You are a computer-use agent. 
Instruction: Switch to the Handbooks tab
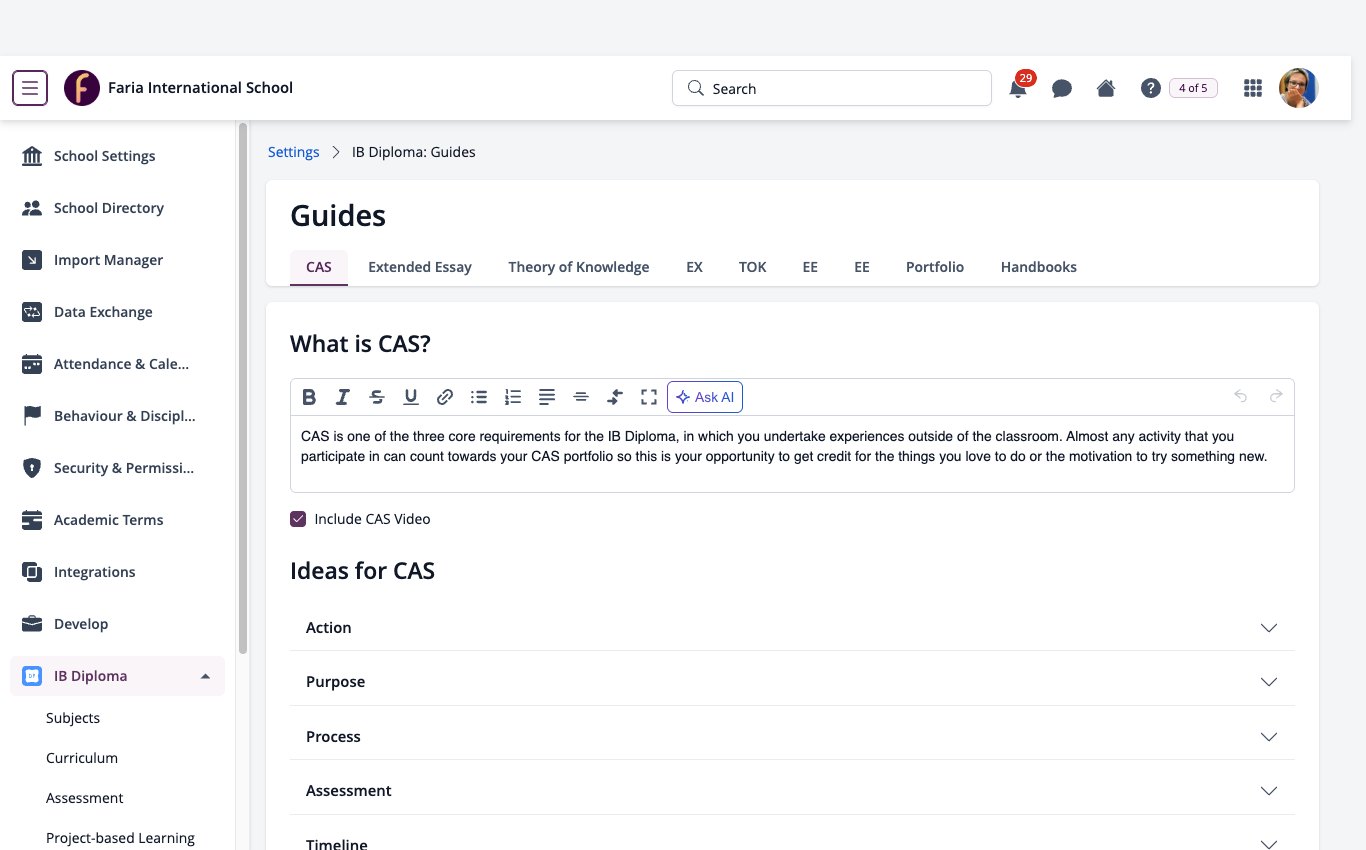[1039, 267]
